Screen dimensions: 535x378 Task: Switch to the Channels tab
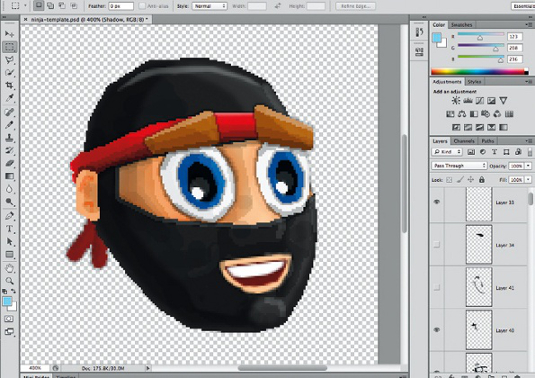pyautogui.click(x=464, y=141)
